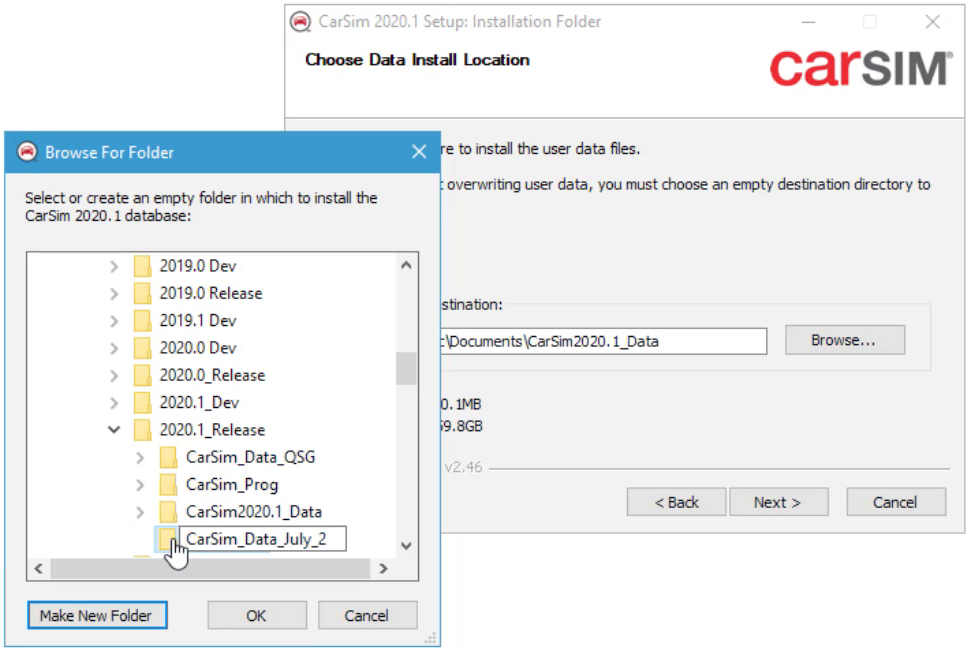This screenshot has width=971, height=650.
Task: Click Cancel in the Setup window
Action: (895, 502)
